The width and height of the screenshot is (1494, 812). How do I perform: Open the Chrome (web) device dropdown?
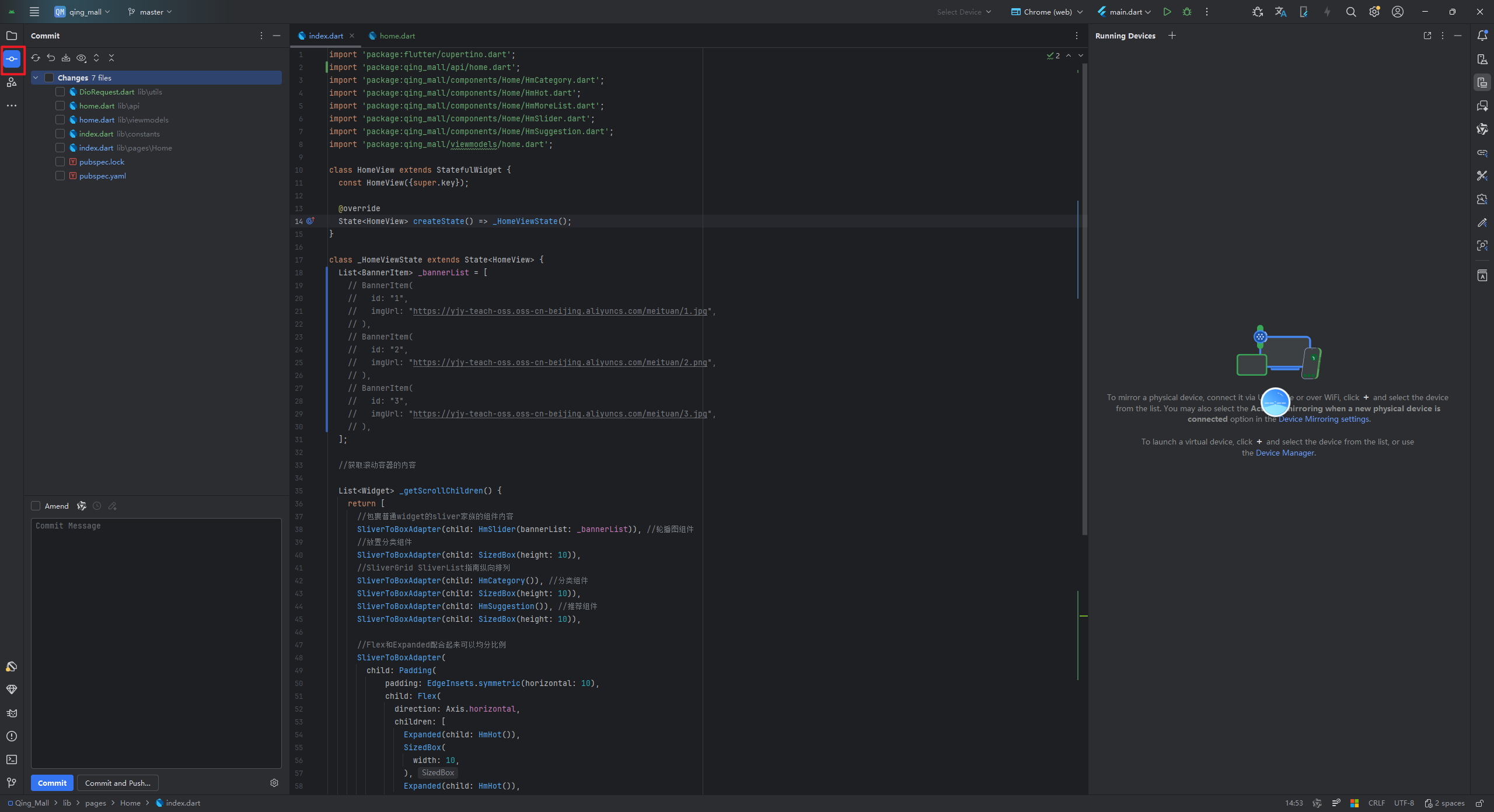click(1047, 12)
